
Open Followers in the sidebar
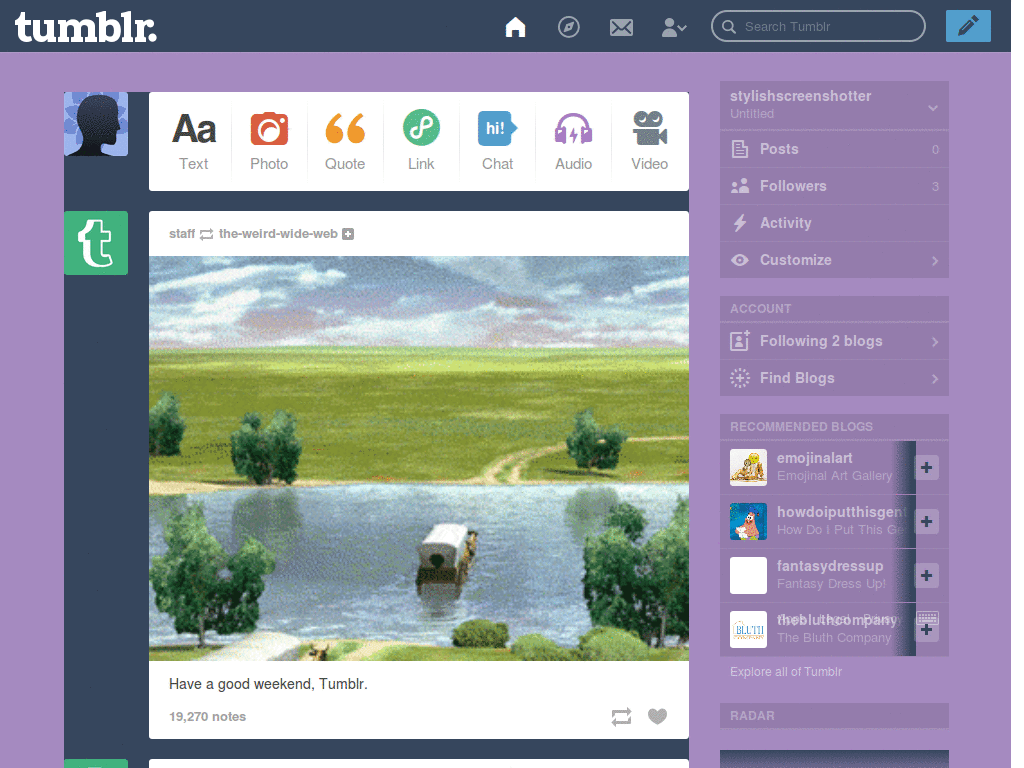[834, 186]
